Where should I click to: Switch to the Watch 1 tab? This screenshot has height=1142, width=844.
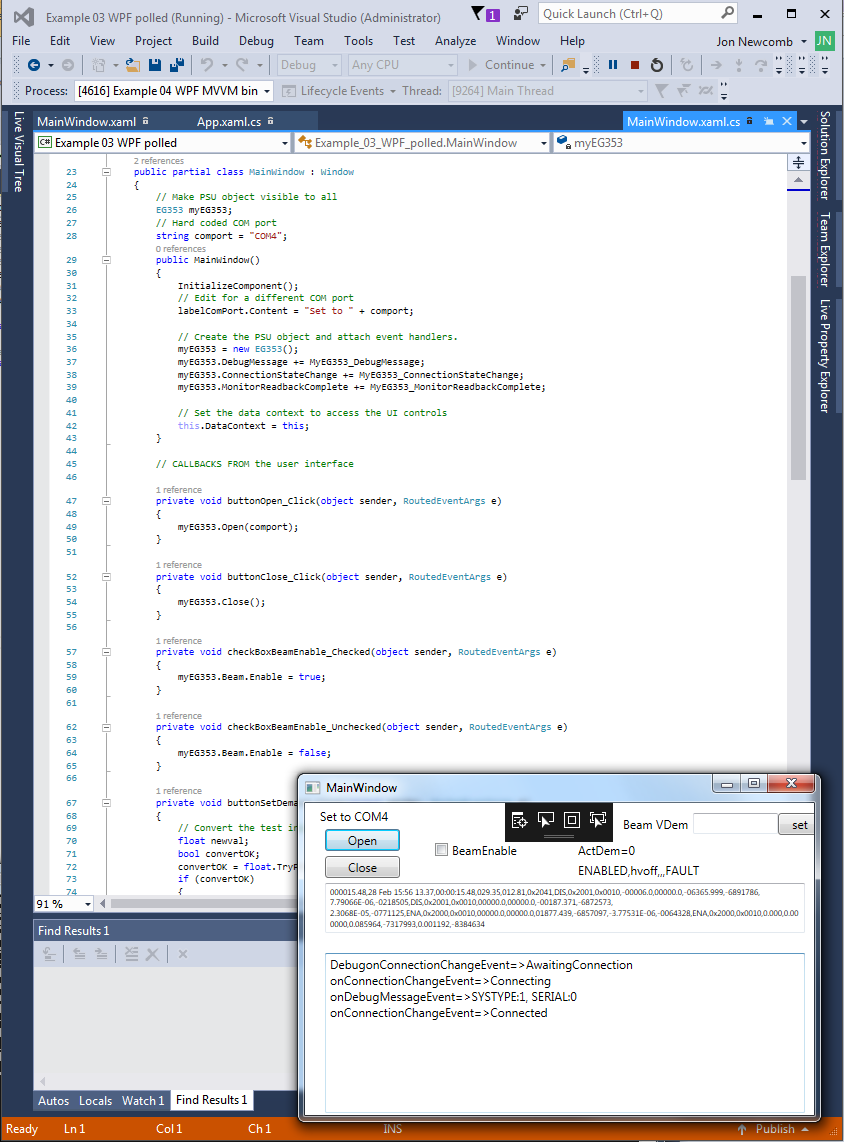click(143, 1100)
